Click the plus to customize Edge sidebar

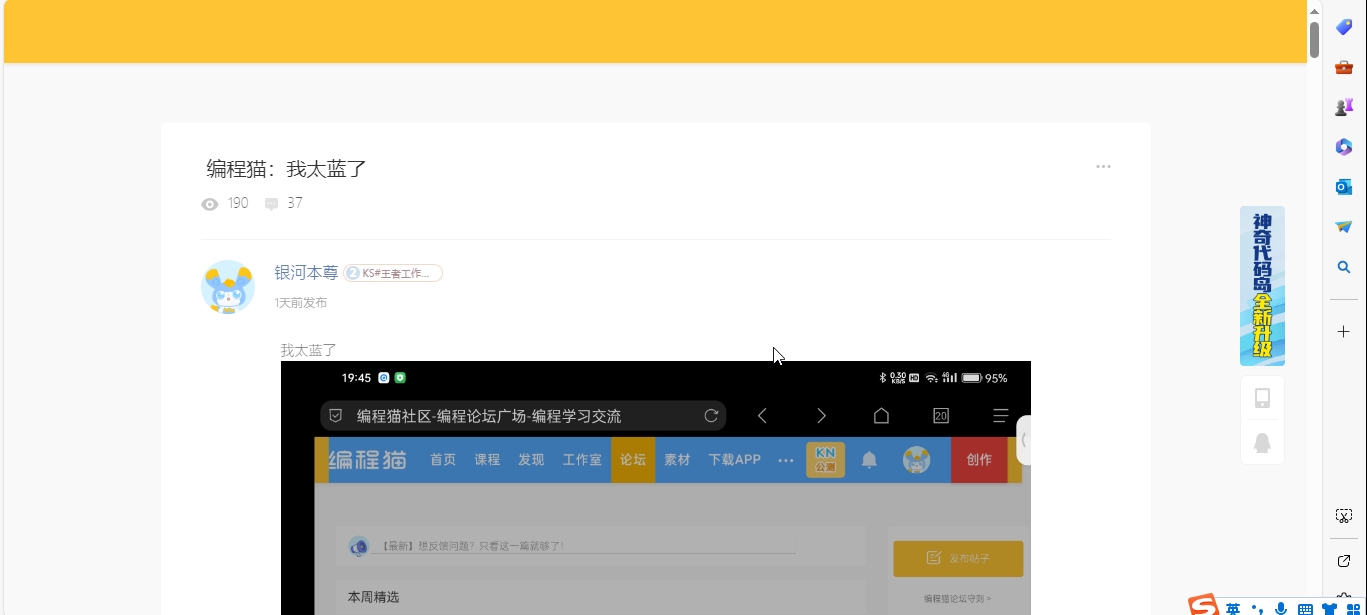click(1344, 331)
